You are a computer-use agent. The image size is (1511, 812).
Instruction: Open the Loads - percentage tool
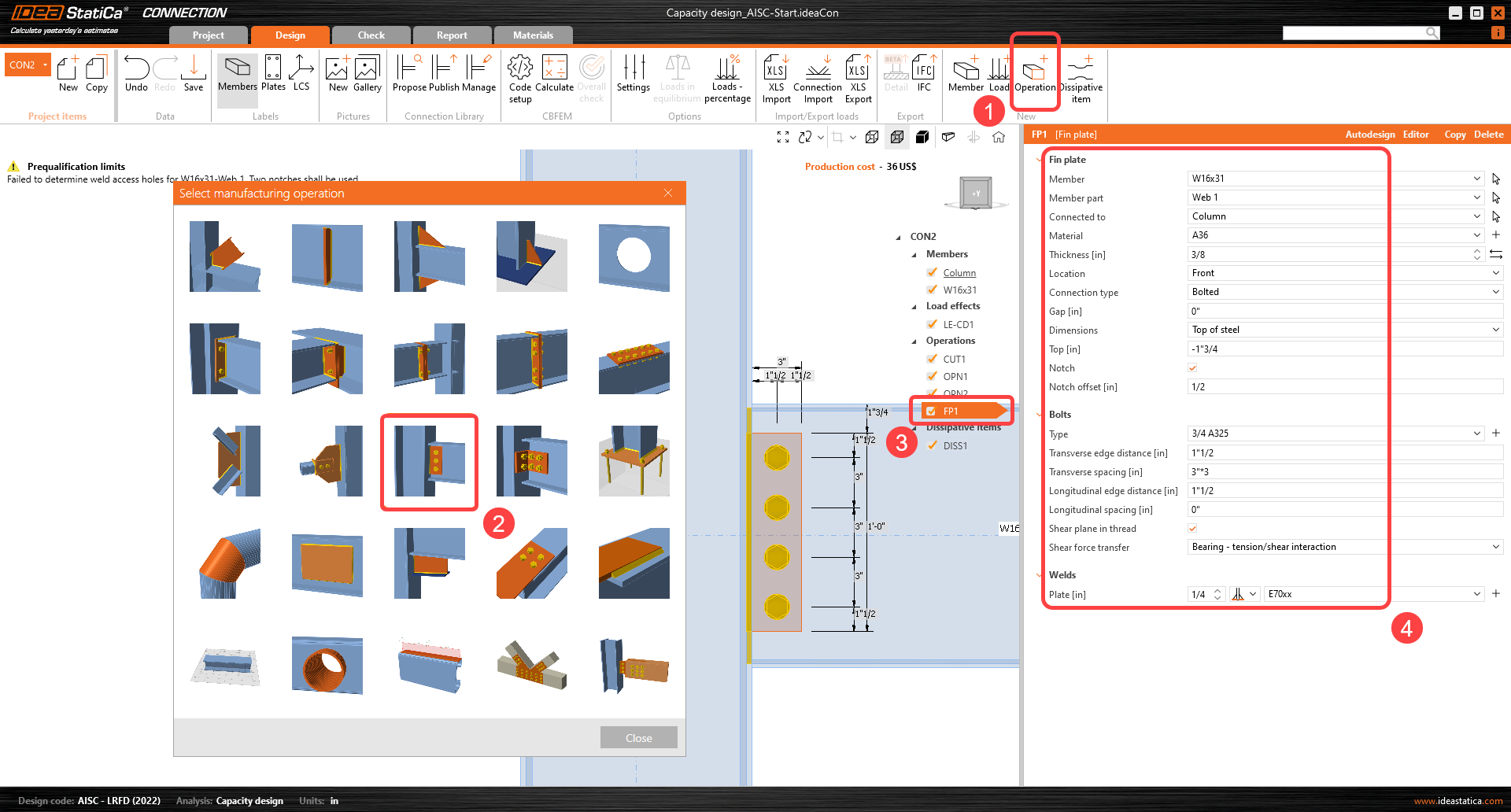(727, 76)
